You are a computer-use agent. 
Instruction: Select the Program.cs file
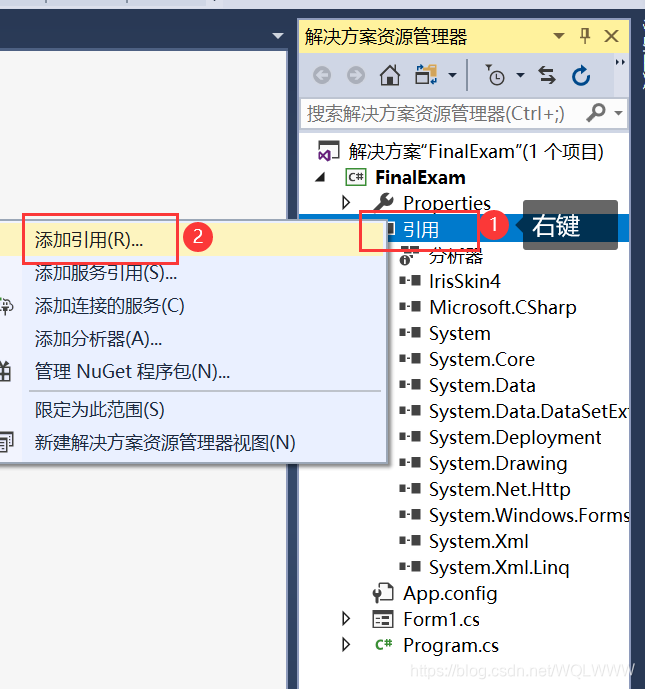click(451, 646)
